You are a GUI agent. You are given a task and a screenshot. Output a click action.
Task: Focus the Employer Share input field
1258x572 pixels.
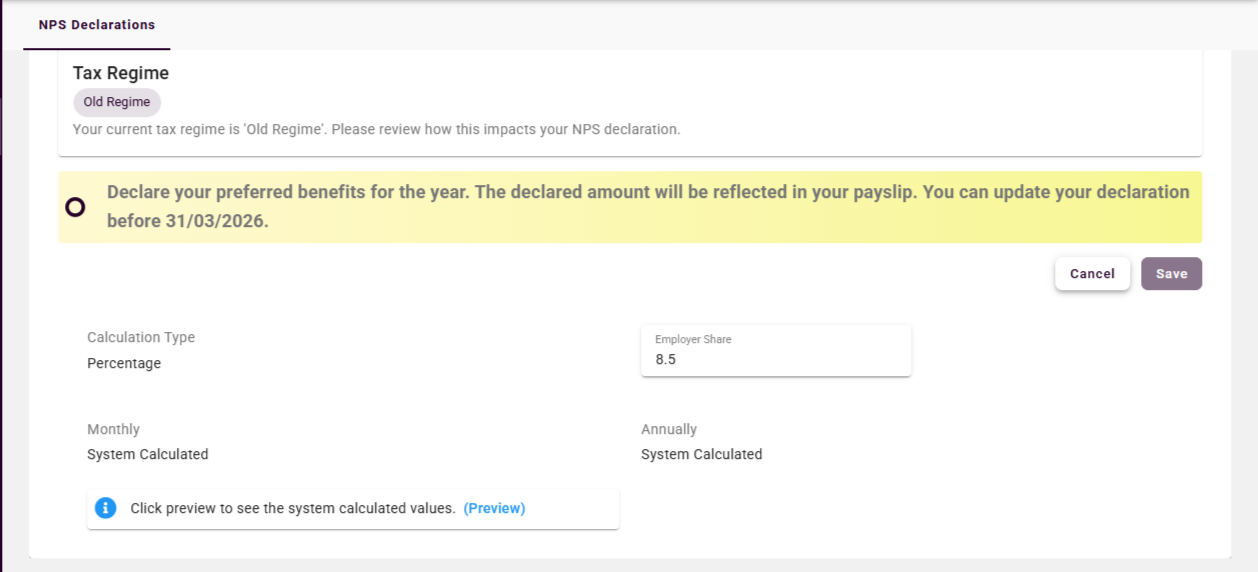775,360
